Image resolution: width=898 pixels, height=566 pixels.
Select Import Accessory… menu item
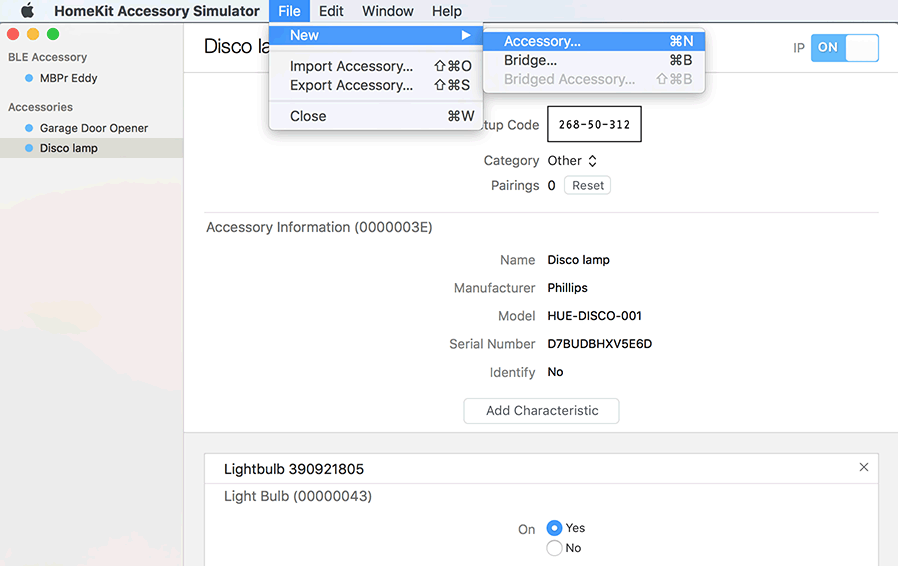[376, 66]
